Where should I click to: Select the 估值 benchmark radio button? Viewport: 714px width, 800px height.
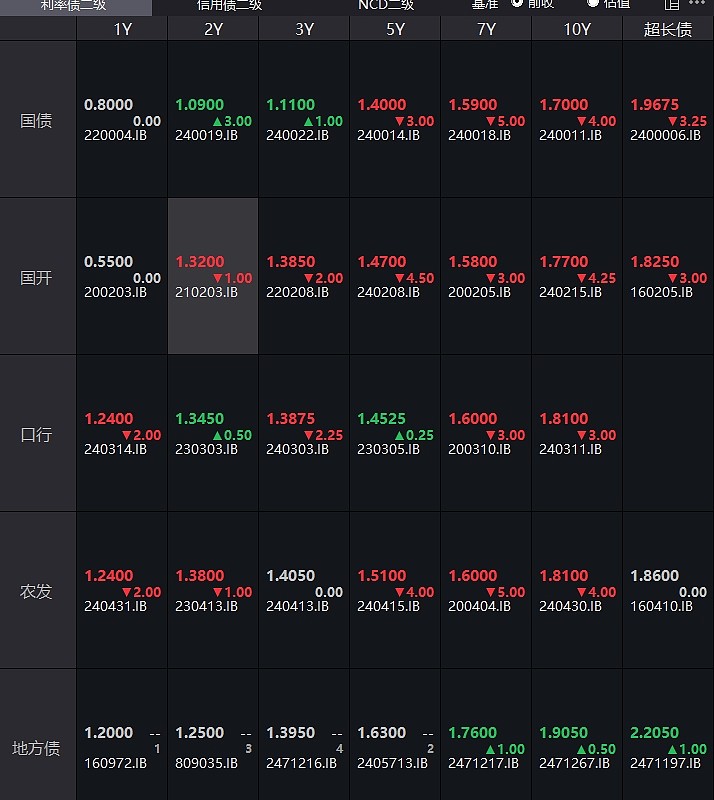pyautogui.click(x=593, y=3)
